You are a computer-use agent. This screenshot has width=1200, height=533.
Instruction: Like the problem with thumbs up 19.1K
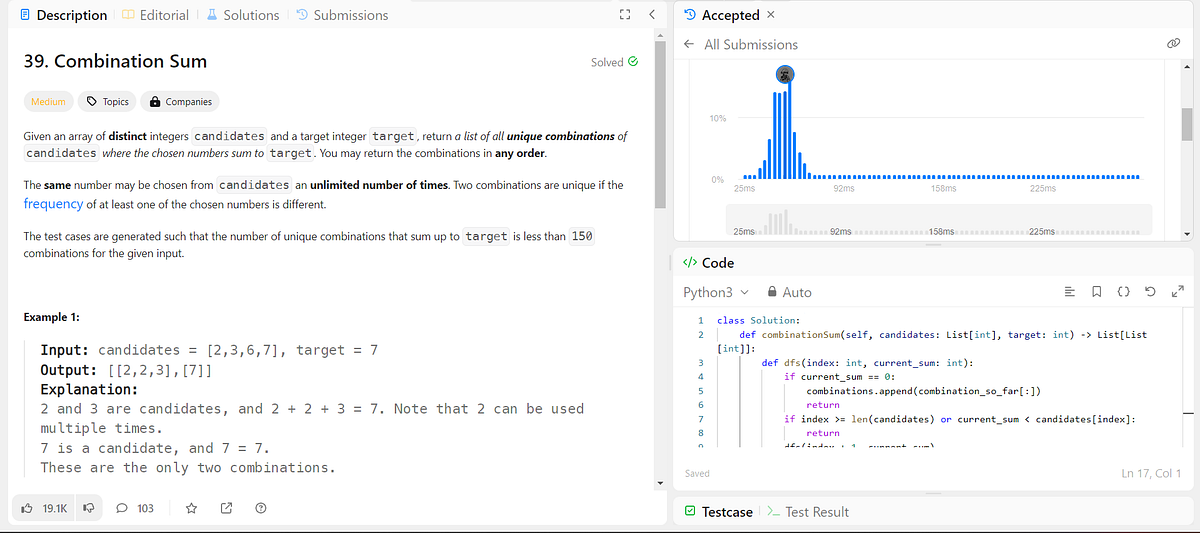click(45, 508)
